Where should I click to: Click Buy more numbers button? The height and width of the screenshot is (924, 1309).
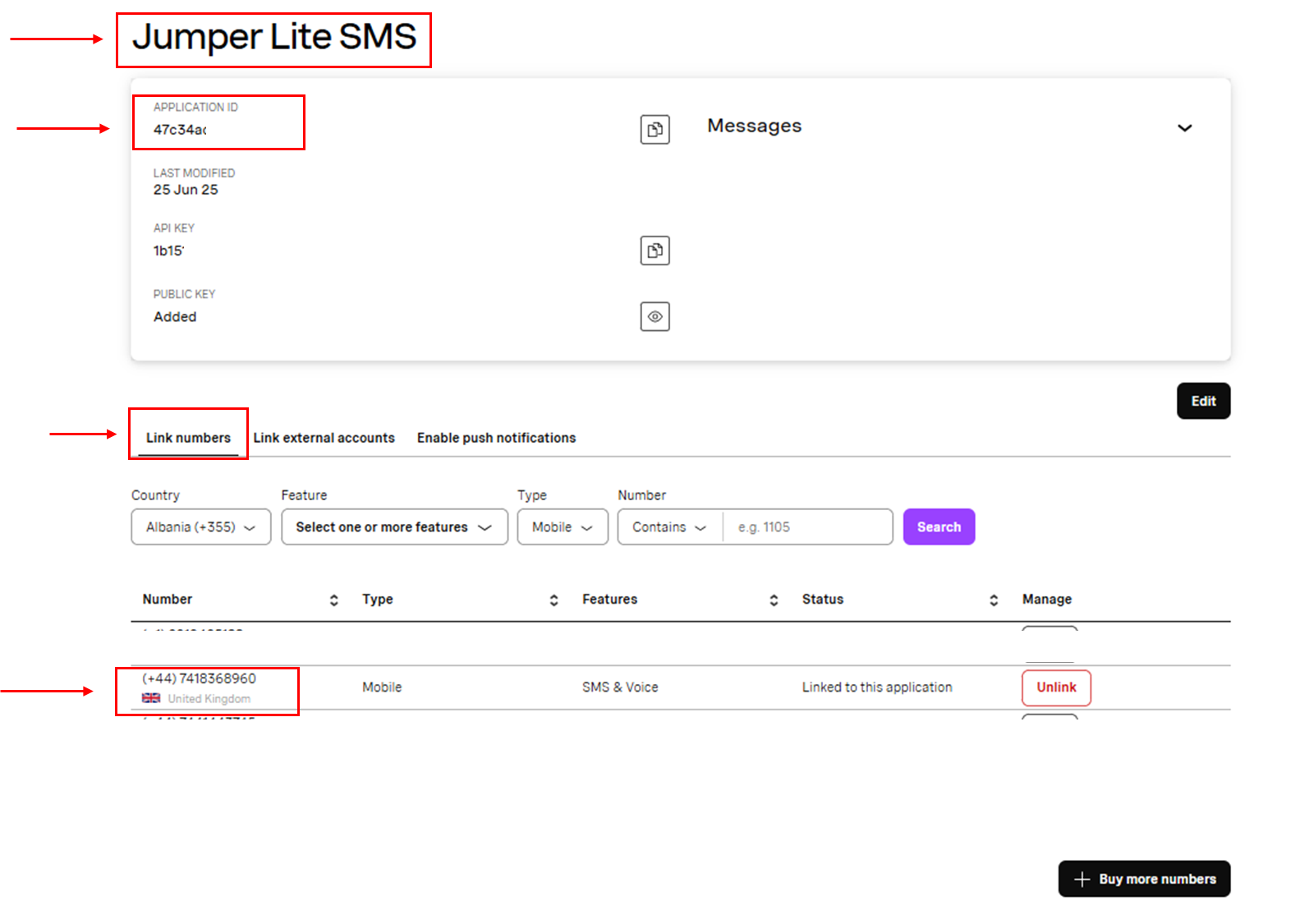click(1144, 879)
